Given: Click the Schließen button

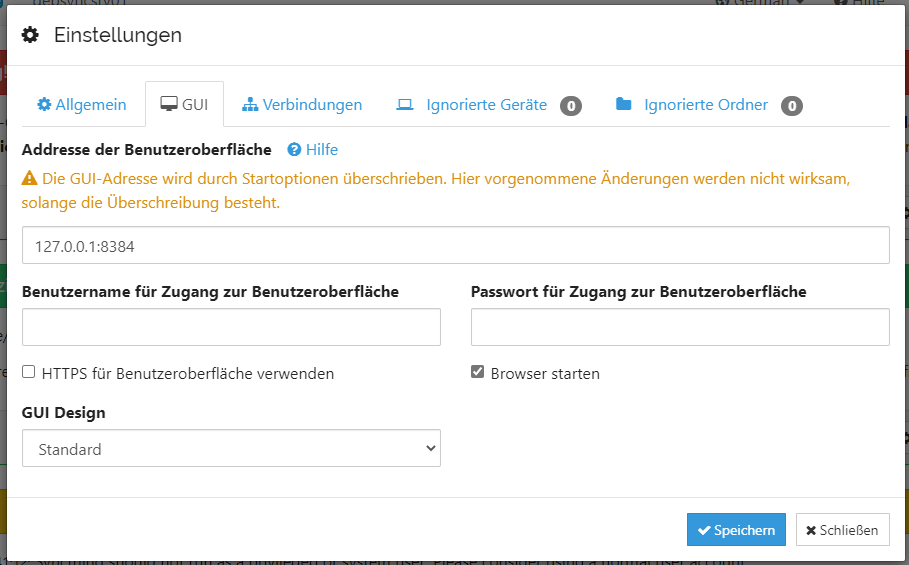Looking at the screenshot, I should pos(842,530).
